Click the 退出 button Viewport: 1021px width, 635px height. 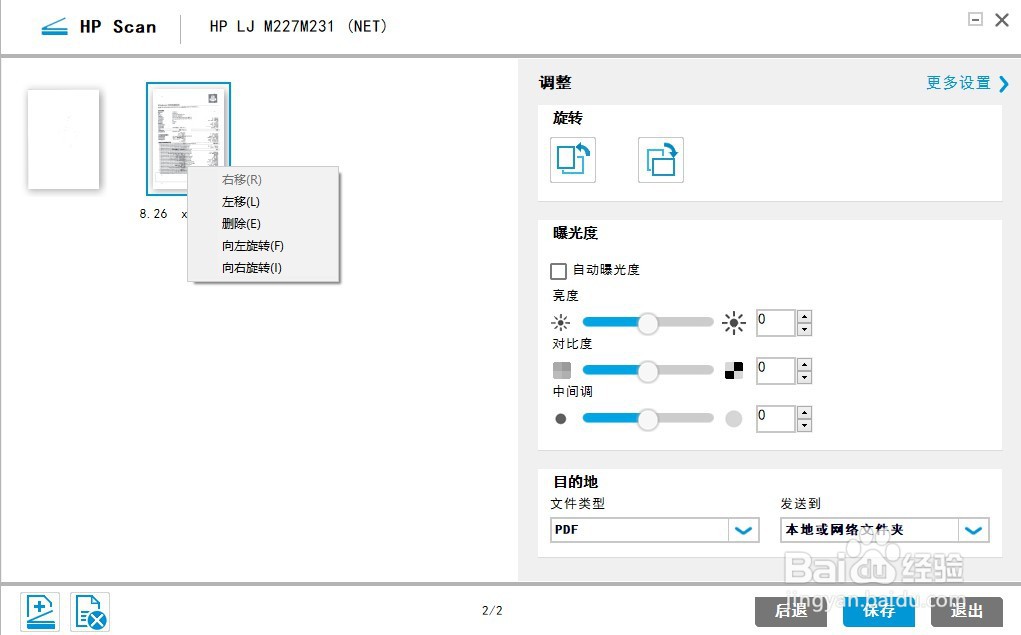(x=966, y=611)
